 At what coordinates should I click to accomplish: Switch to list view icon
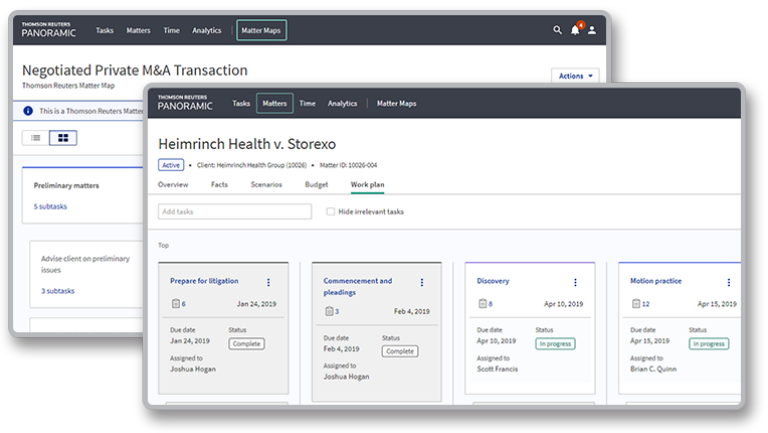tap(36, 138)
